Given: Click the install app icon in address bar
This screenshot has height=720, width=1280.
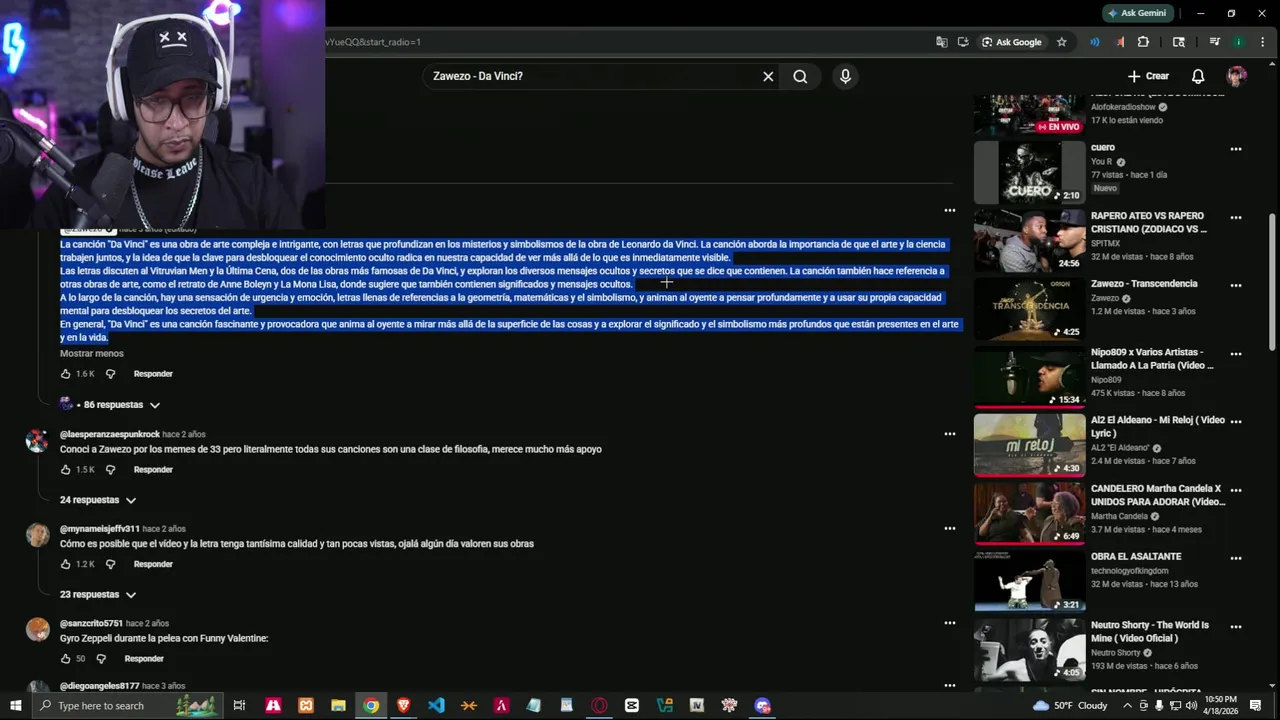Looking at the screenshot, I should pyautogui.click(x=963, y=42).
